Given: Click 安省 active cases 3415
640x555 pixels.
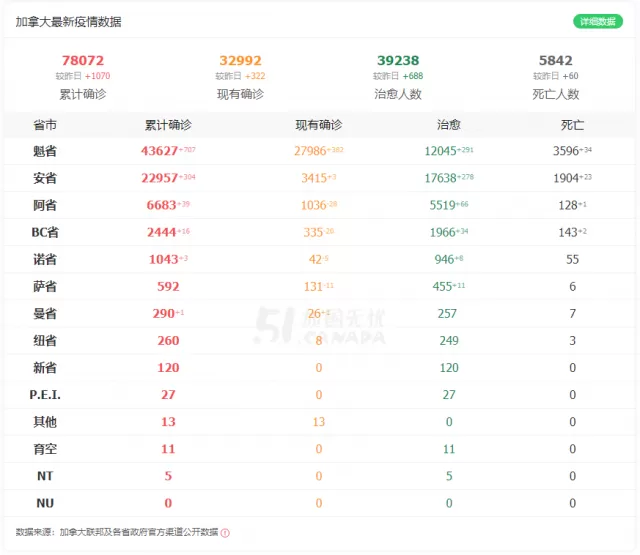Looking at the screenshot, I should coord(314,178).
